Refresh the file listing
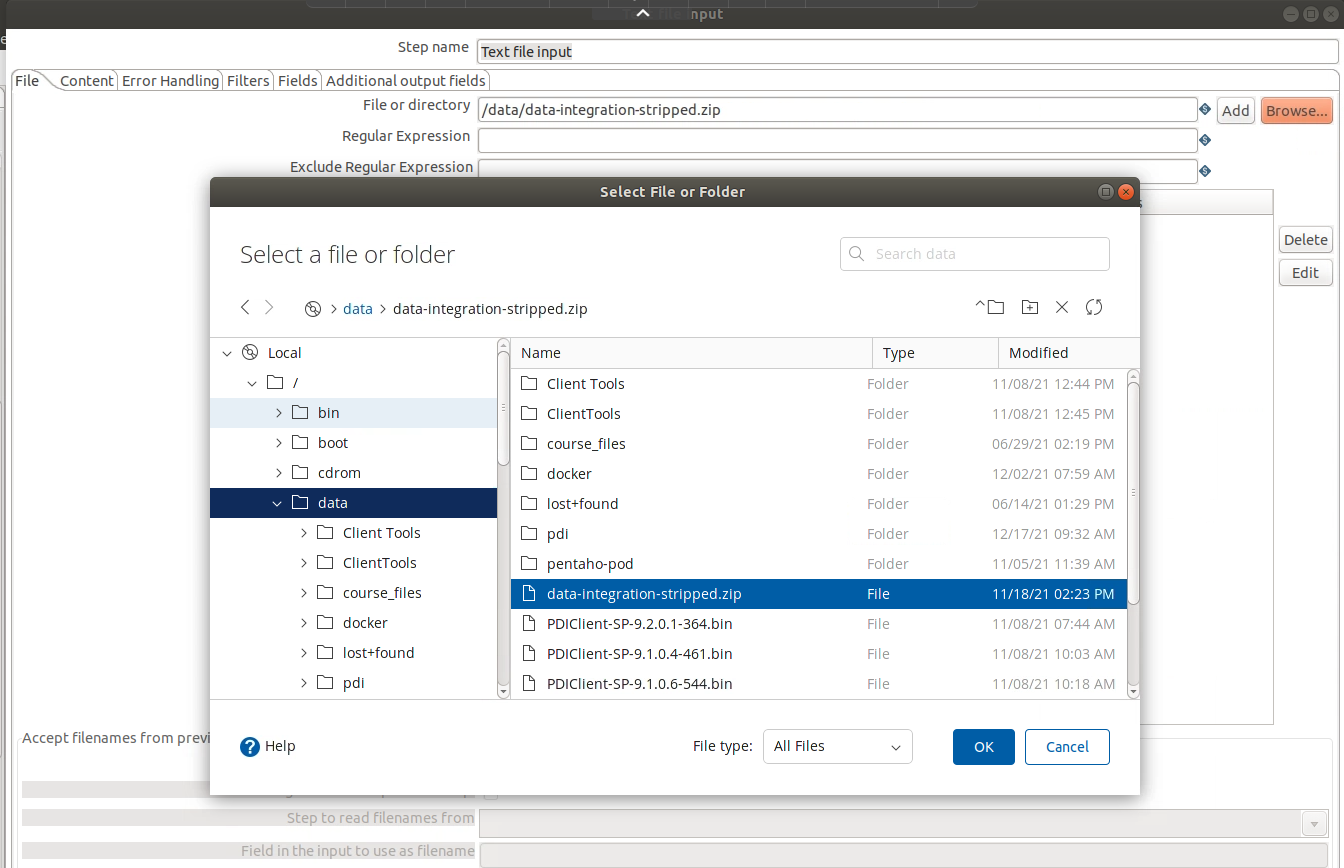The image size is (1344, 868). click(x=1094, y=308)
